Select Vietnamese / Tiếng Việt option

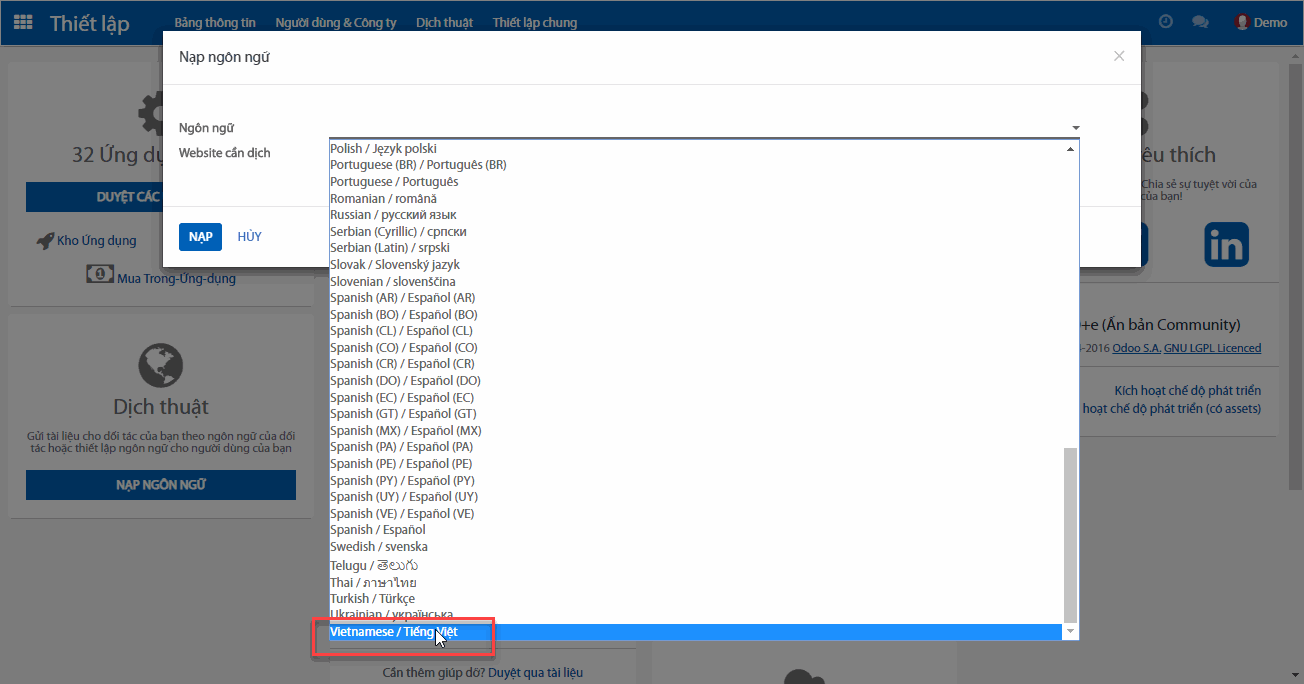[396, 632]
